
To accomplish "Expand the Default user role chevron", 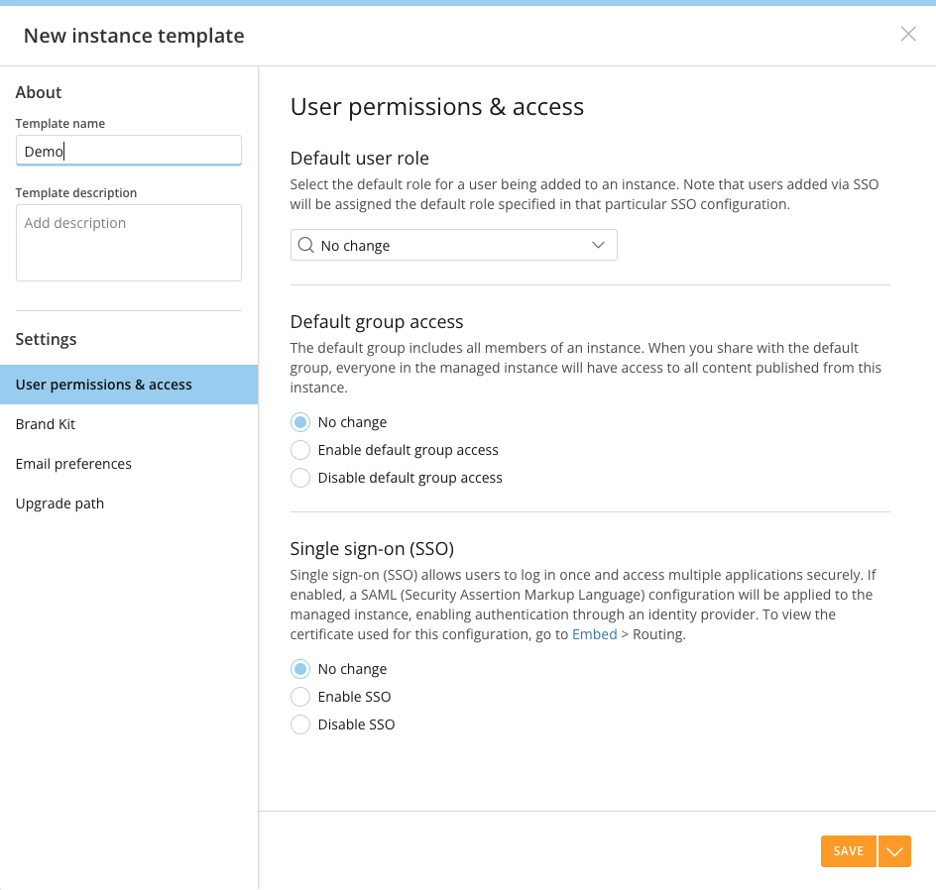I will point(598,245).
